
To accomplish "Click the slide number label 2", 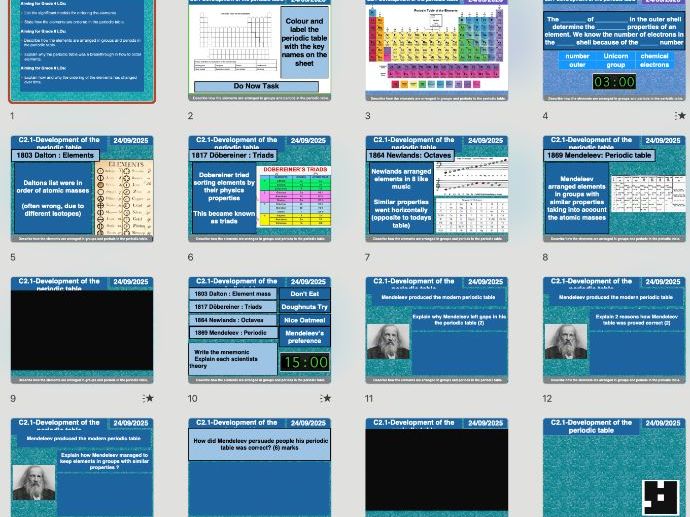I will 190,116.
